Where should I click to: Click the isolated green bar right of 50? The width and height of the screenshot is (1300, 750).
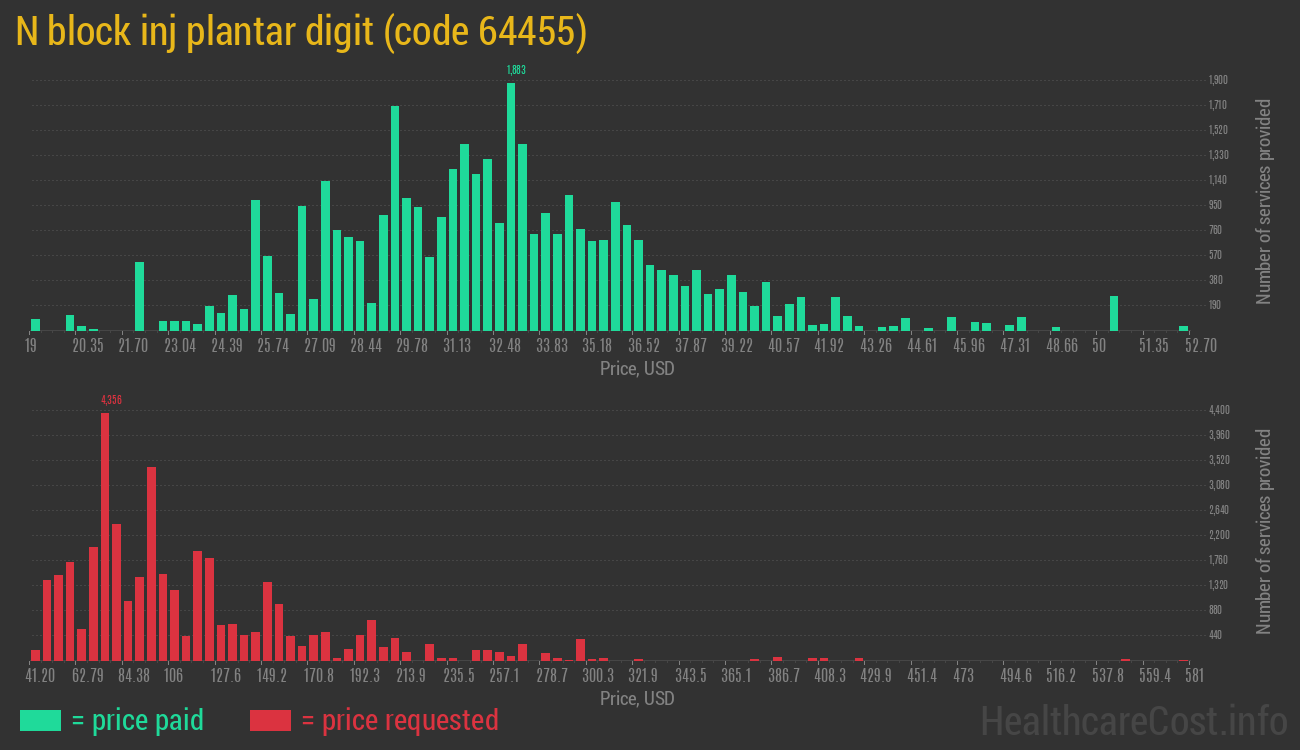point(1114,313)
